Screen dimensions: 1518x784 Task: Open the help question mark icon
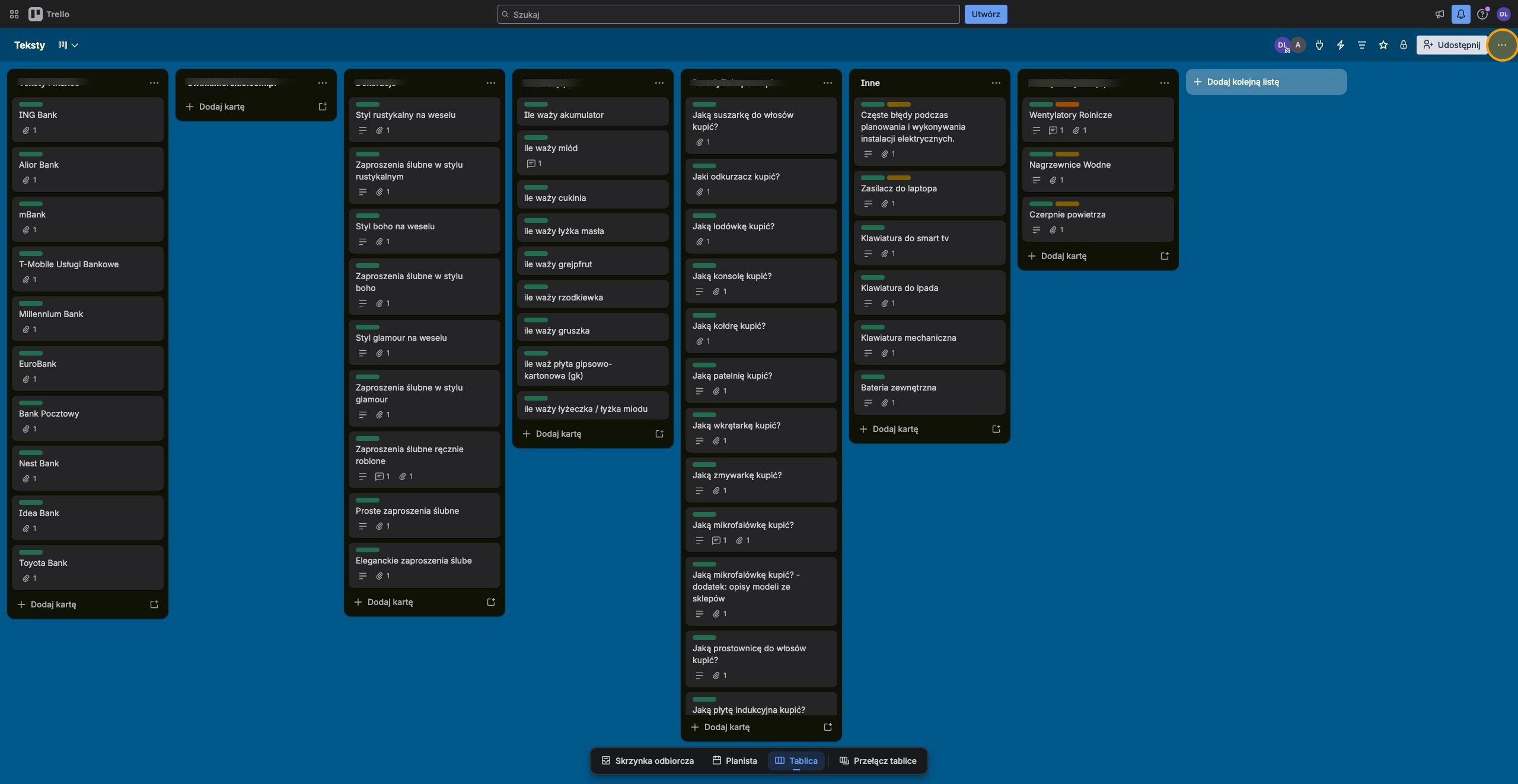pyautogui.click(x=1482, y=14)
